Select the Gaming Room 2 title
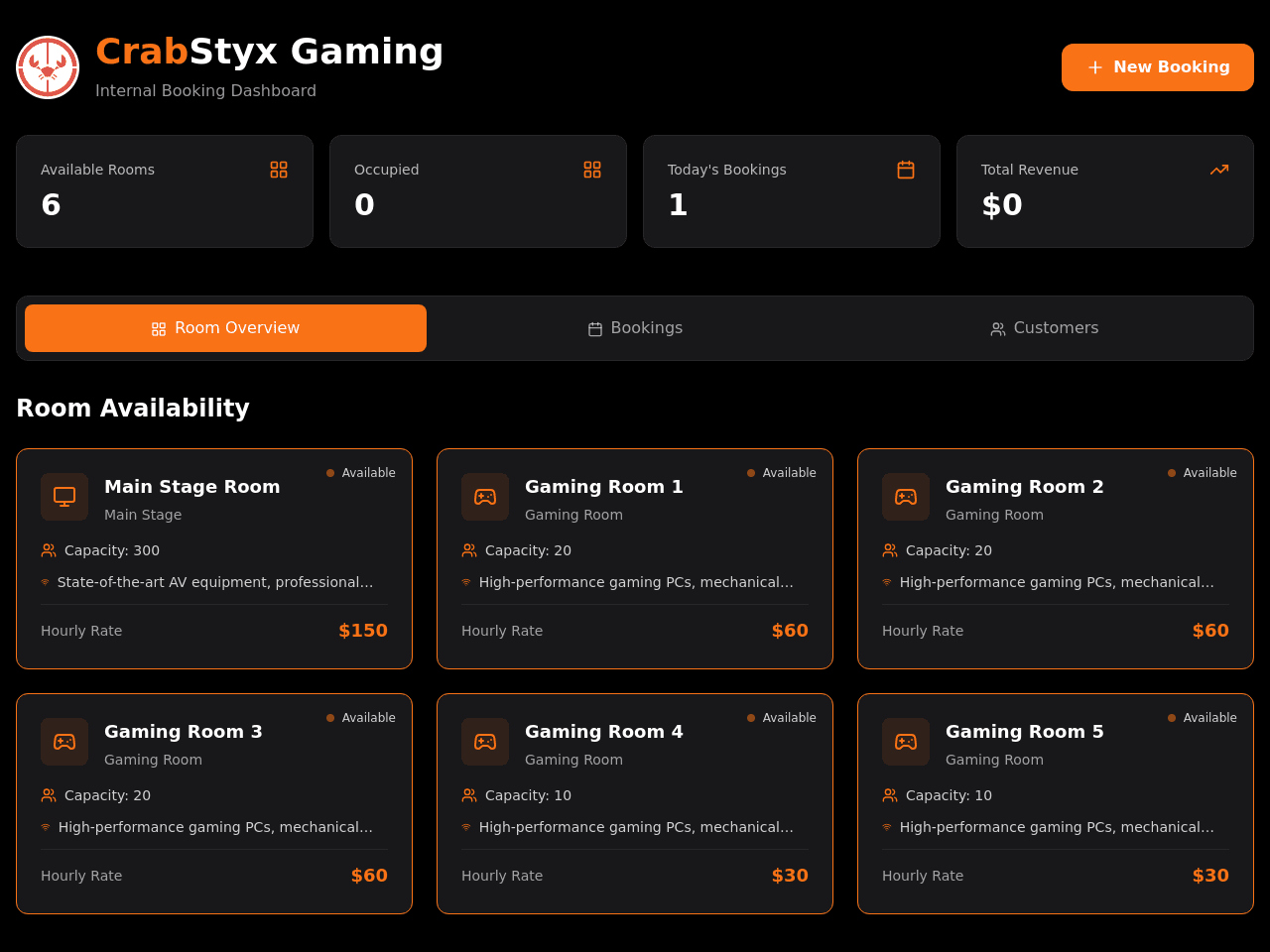Viewport: 1270px width, 952px height. coord(1025,487)
